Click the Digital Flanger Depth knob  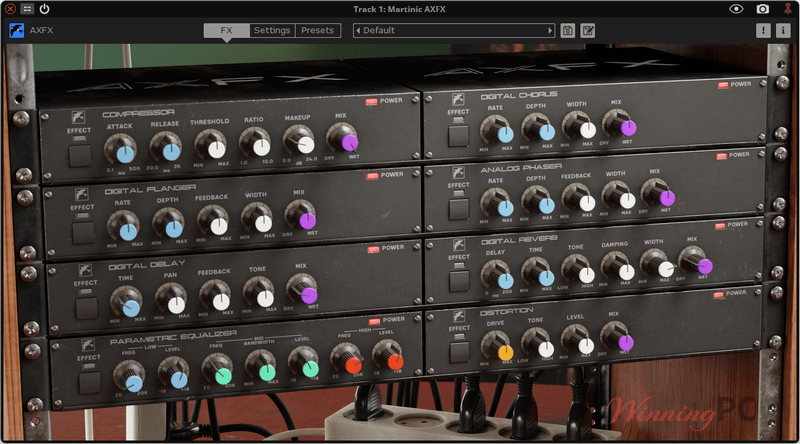coord(168,224)
